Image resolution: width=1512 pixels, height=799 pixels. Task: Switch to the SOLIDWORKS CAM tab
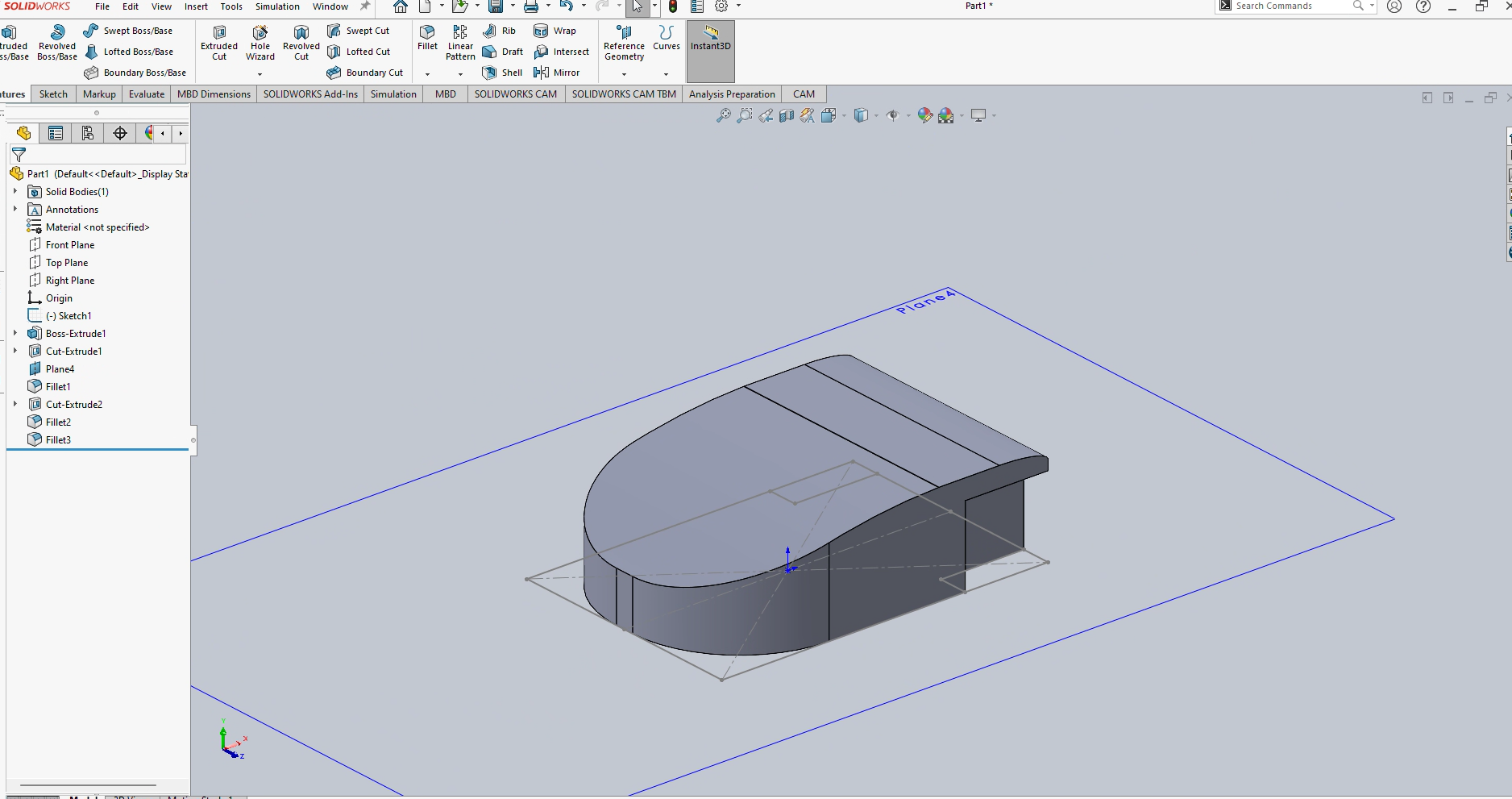click(516, 94)
